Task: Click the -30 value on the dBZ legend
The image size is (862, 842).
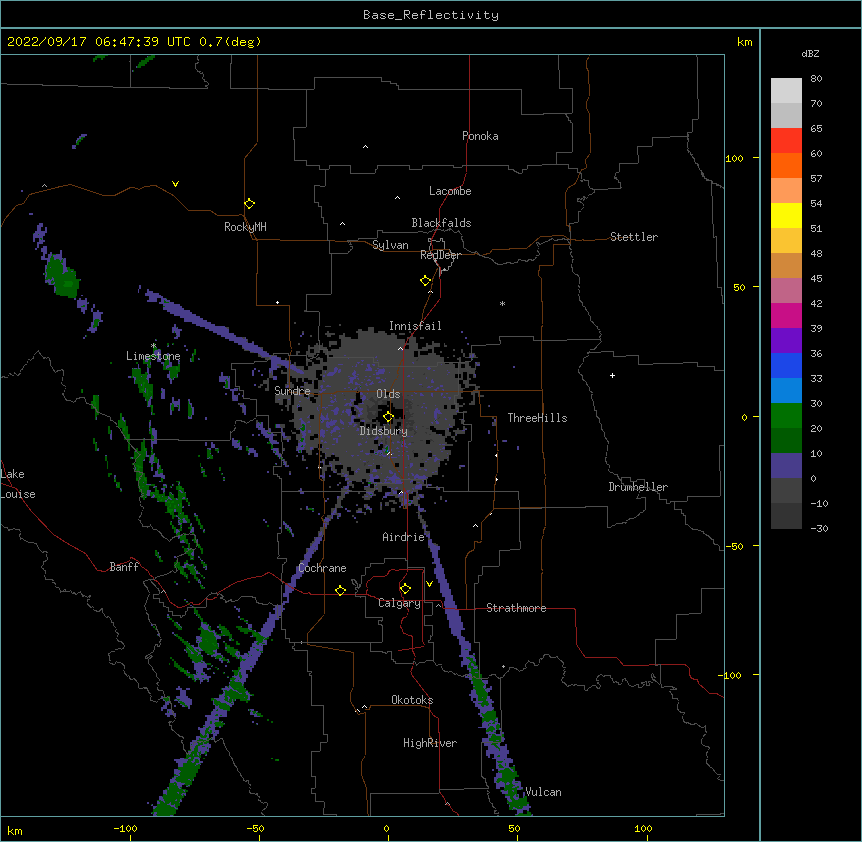Action: tap(819, 529)
